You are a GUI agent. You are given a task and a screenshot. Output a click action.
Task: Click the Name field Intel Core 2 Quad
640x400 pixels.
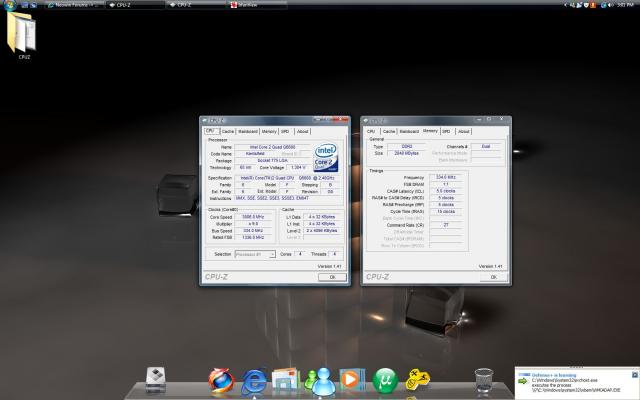pyautogui.click(x=272, y=147)
